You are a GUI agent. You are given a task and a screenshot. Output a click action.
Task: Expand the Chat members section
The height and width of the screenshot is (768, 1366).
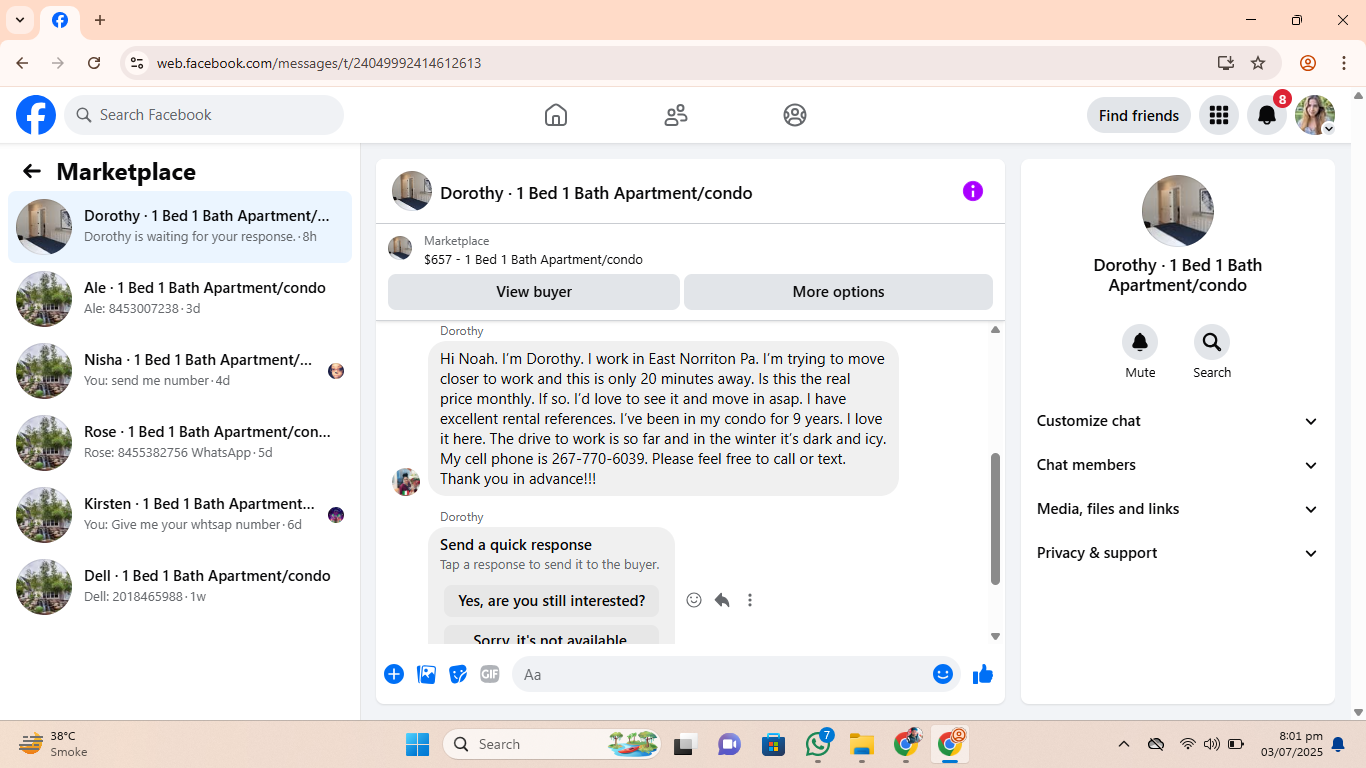click(1178, 465)
